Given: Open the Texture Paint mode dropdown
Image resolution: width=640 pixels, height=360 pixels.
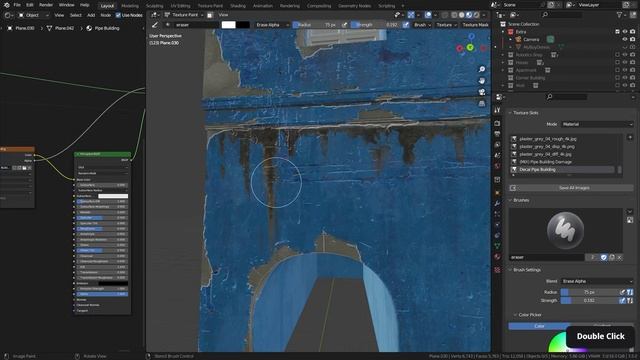Looking at the screenshot, I should pos(184,15).
